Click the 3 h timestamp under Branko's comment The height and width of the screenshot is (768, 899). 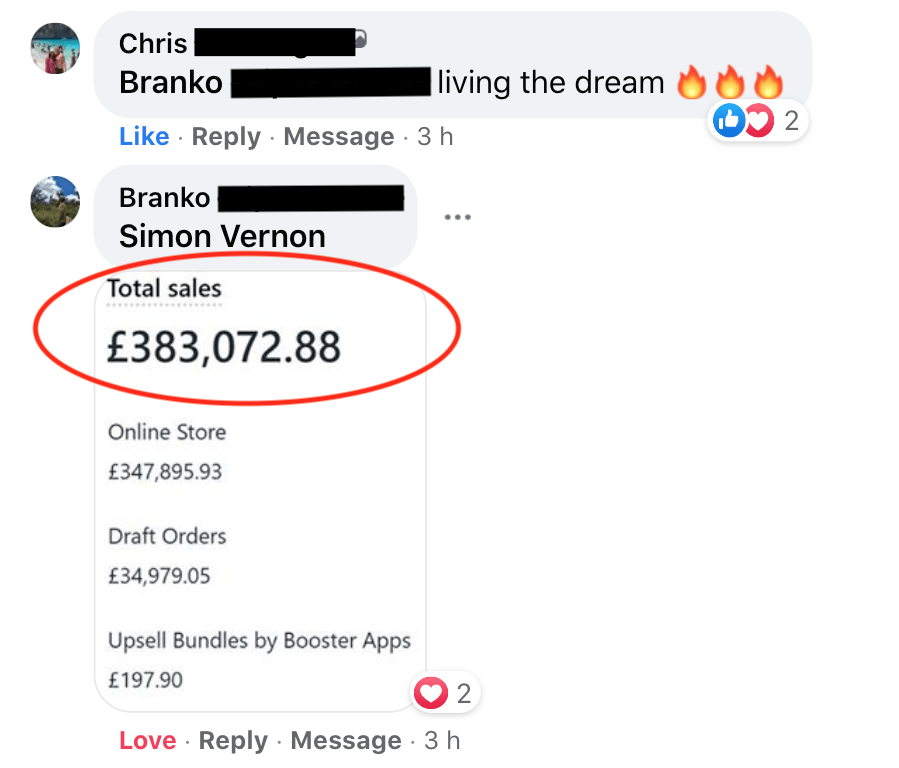pyautogui.click(x=442, y=740)
